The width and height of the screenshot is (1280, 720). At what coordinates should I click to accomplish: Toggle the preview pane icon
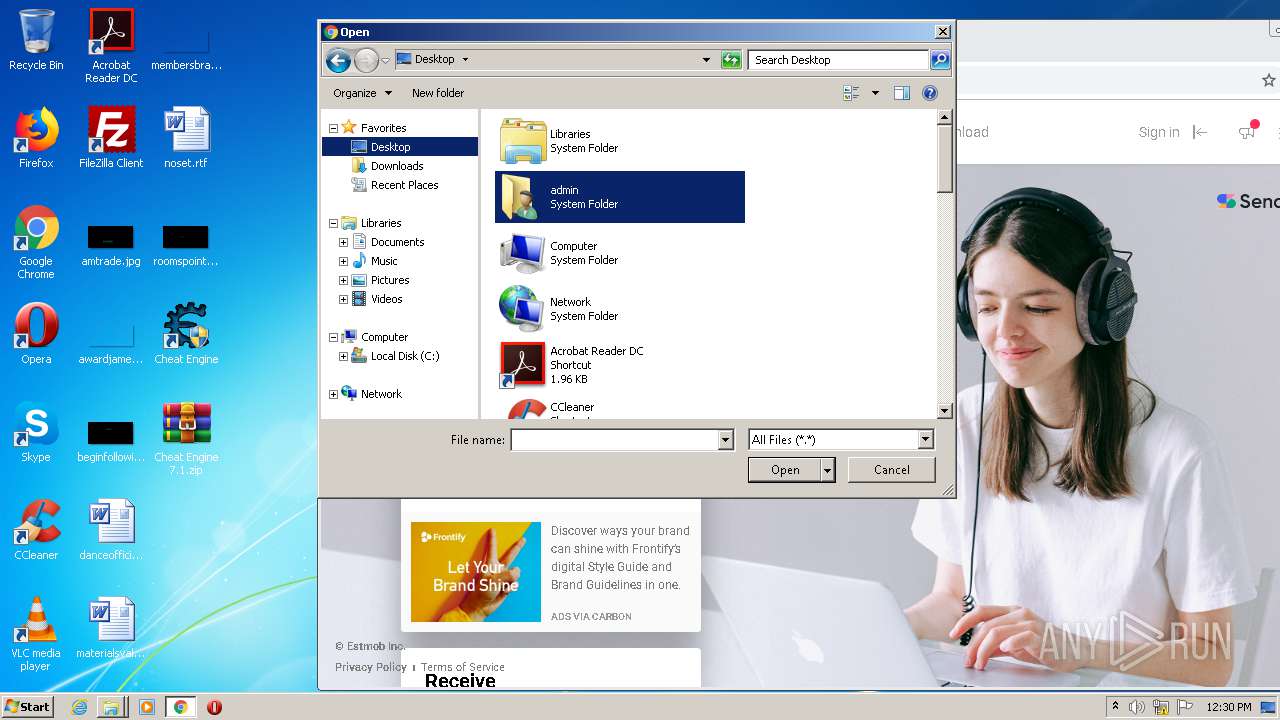point(901,93)
